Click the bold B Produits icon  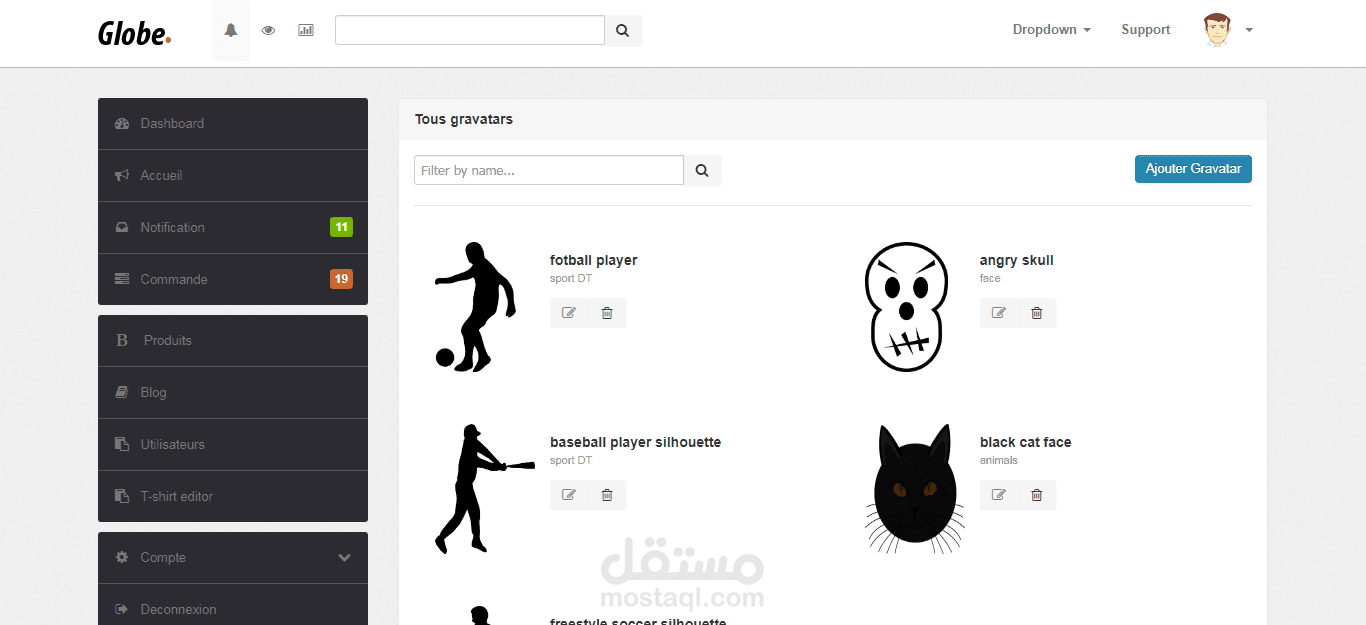[x=122, y=340]
